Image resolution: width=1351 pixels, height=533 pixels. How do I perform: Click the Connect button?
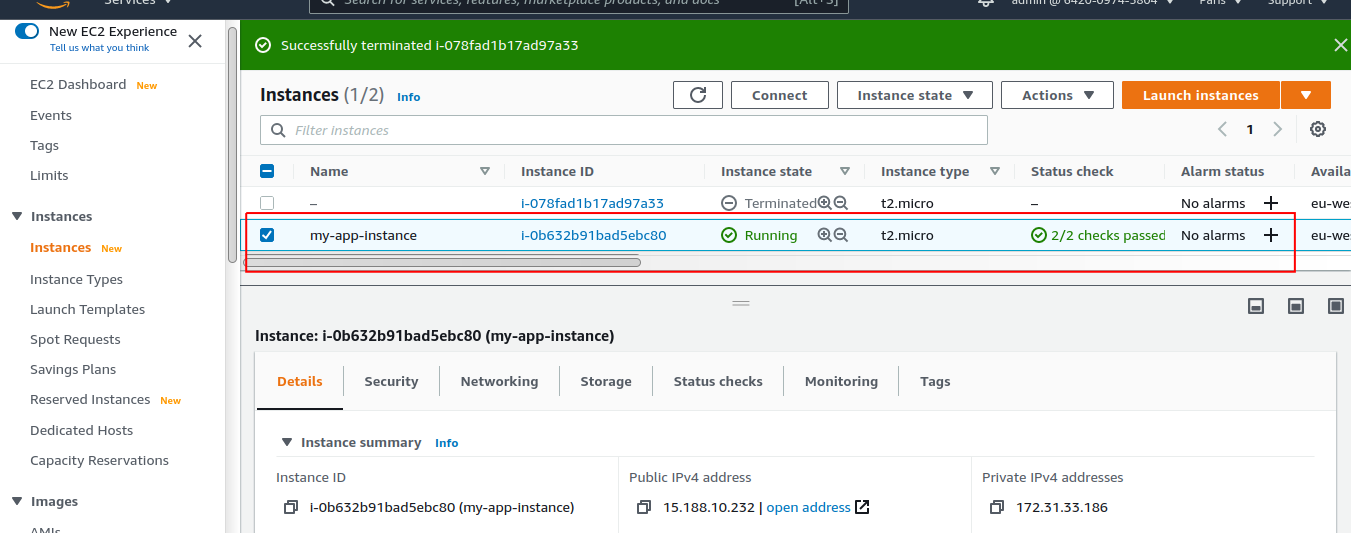coord(779,95)
